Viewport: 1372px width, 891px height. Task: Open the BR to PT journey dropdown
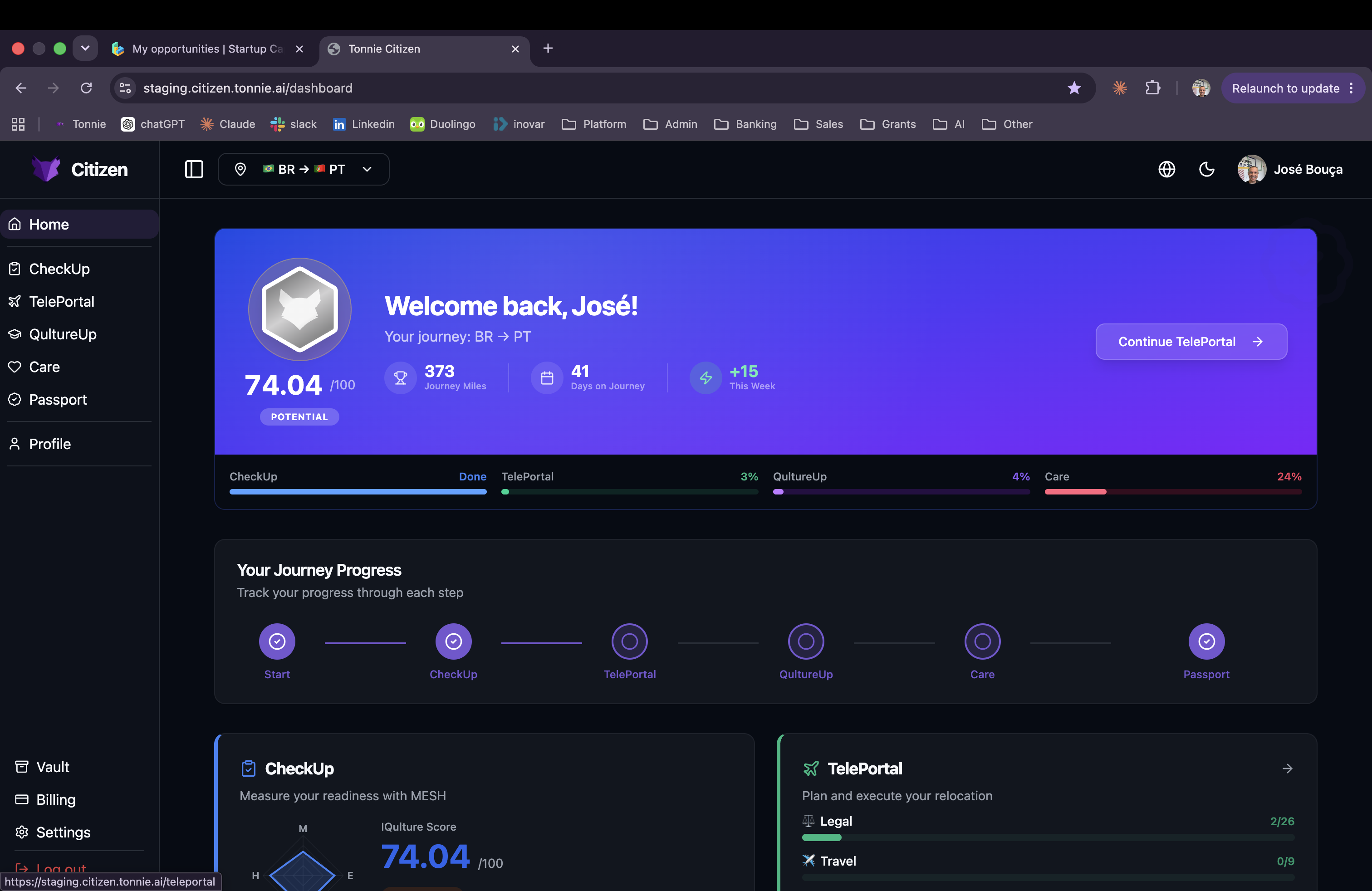(x=303, y=169)
